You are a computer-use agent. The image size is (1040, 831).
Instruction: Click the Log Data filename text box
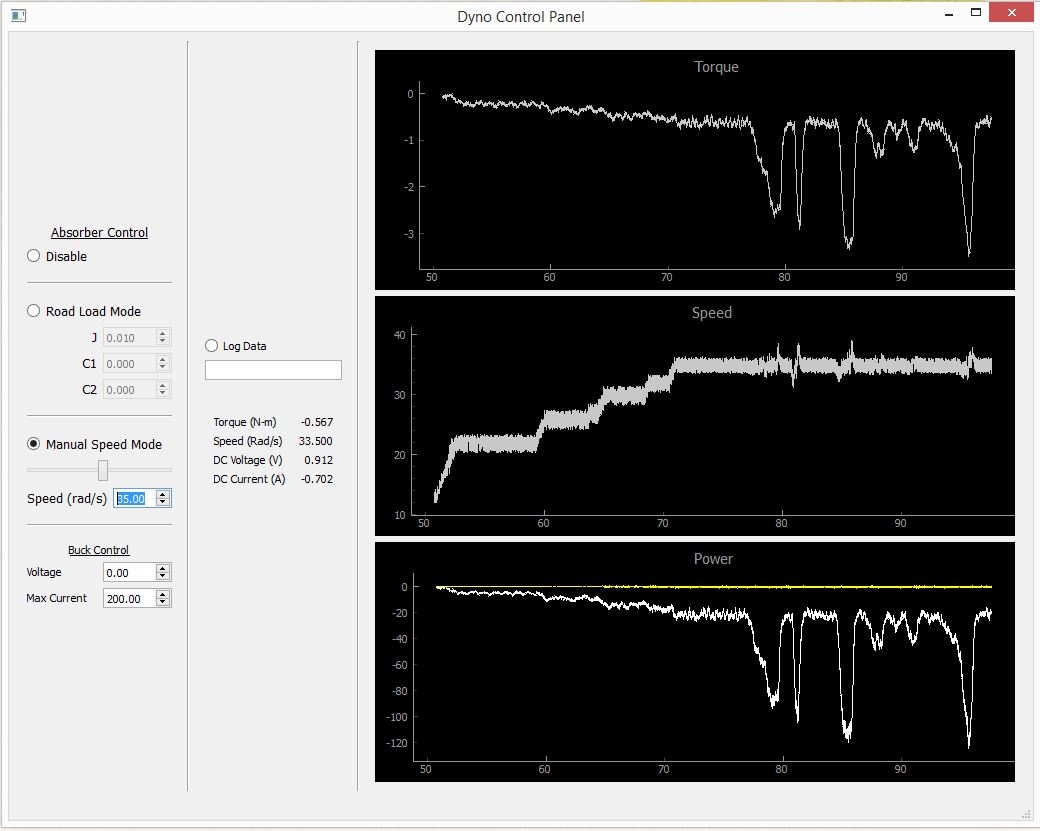click(273, 370)
